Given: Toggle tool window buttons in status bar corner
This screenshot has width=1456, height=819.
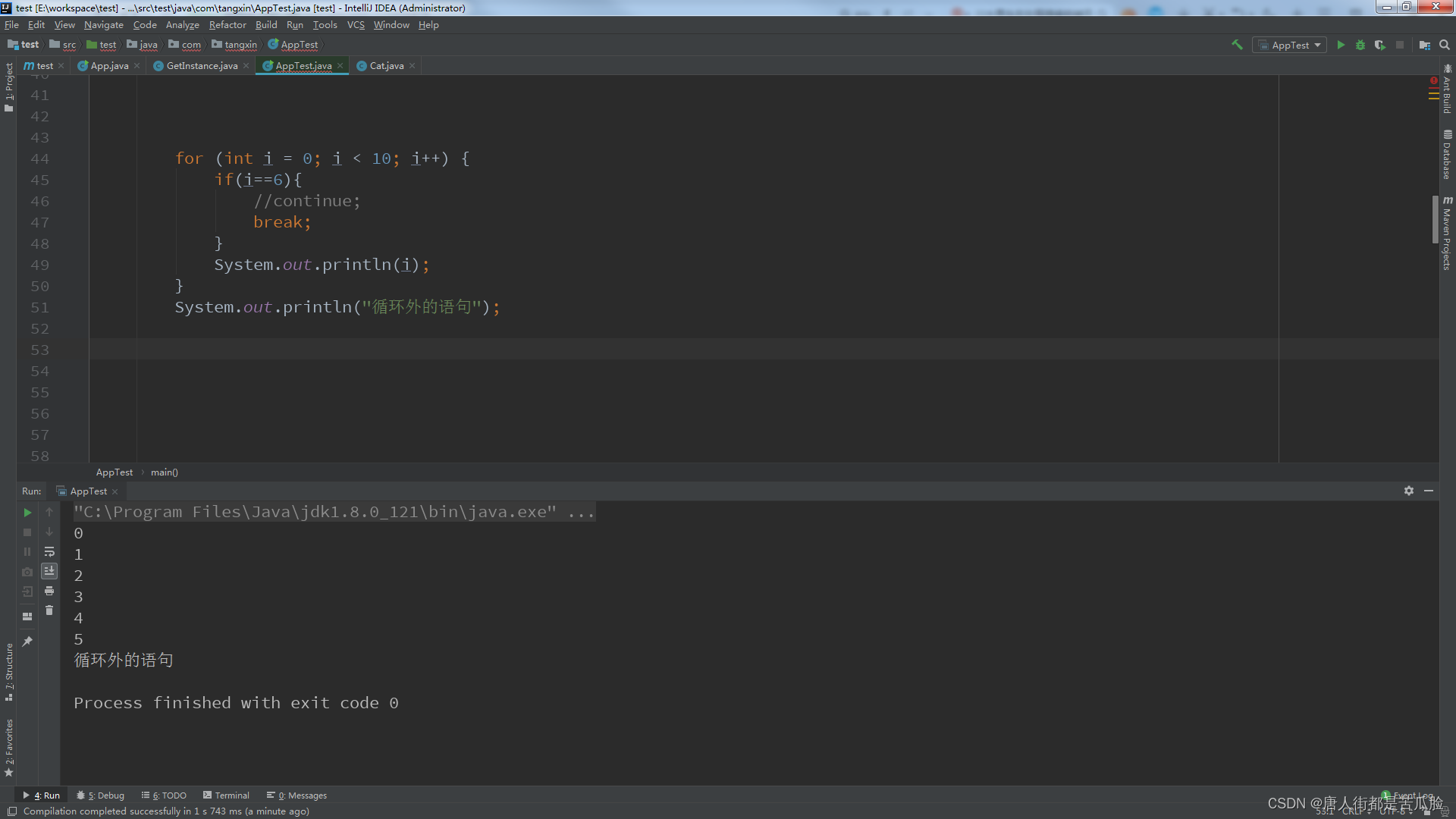Looking at the screenshot, I should 11,811.
